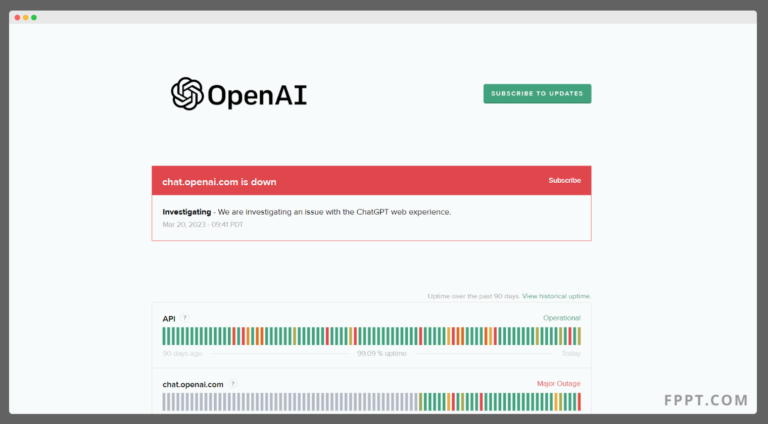Viewport: 768px width, 424px height.
Task: Click the Subscribe to Updates button
Action: point(537,94)
